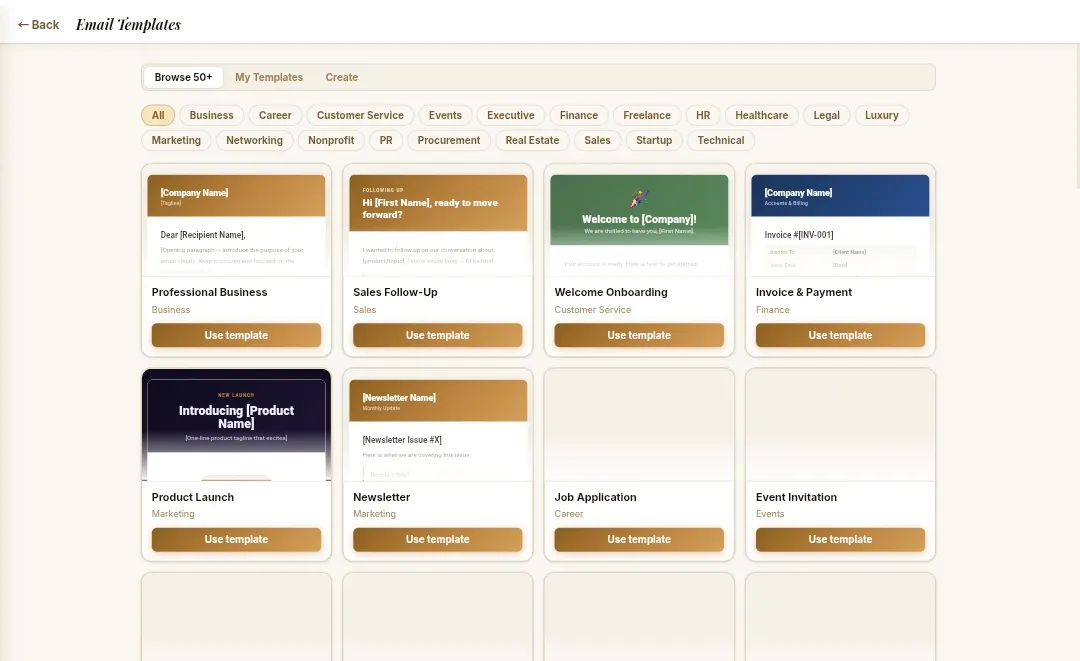1080x661 pixels.
Task: Click the Professional Business title text
Action: click(x=209, y=292)
